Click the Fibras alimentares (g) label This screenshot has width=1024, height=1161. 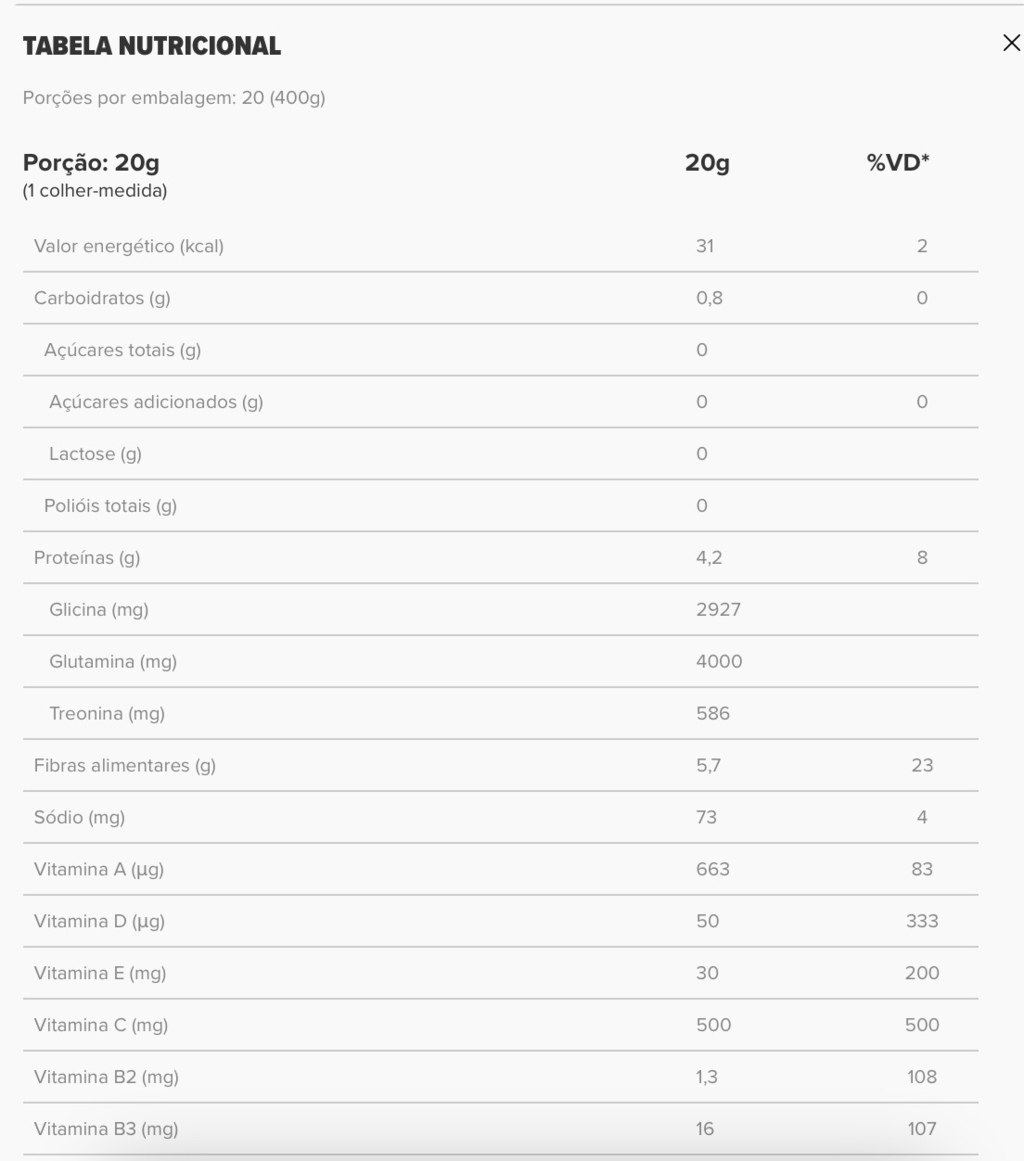point(125,765)
